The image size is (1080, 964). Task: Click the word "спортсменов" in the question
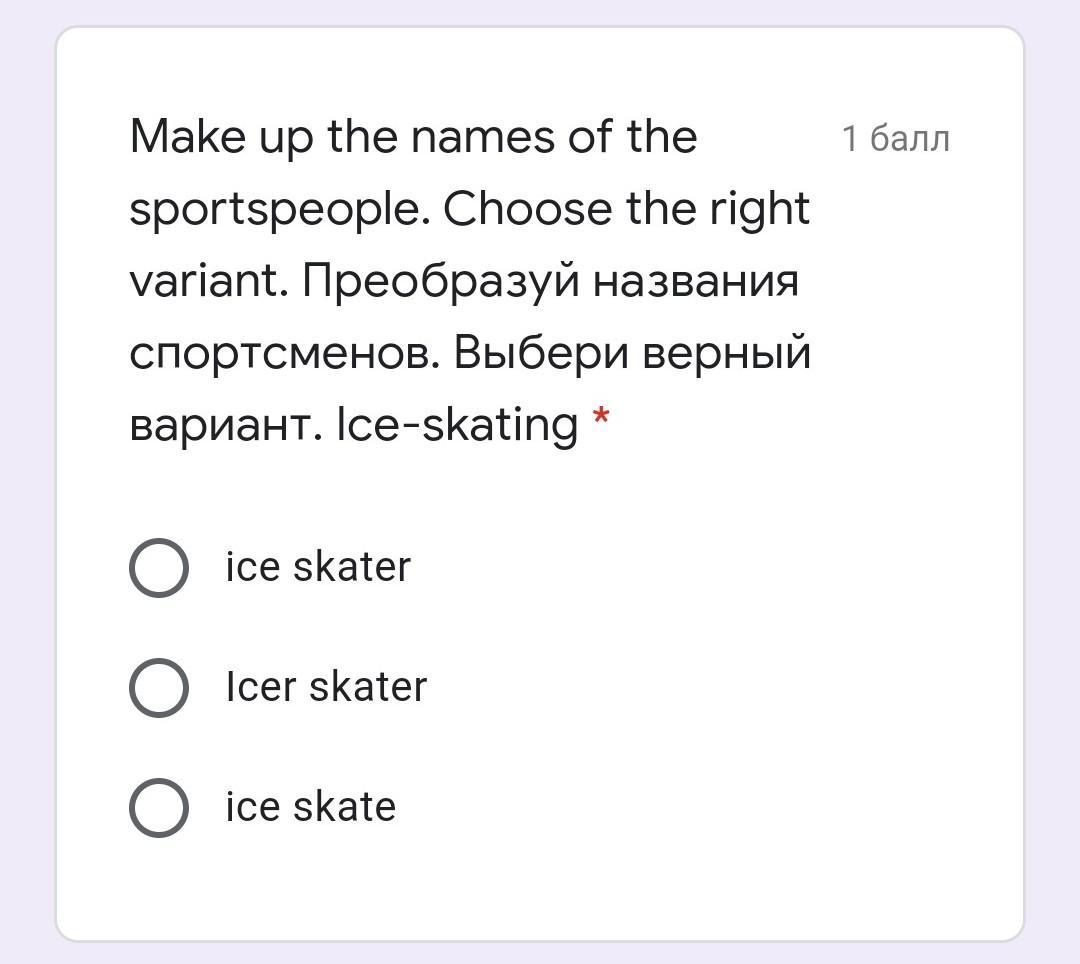click(284, 354)
